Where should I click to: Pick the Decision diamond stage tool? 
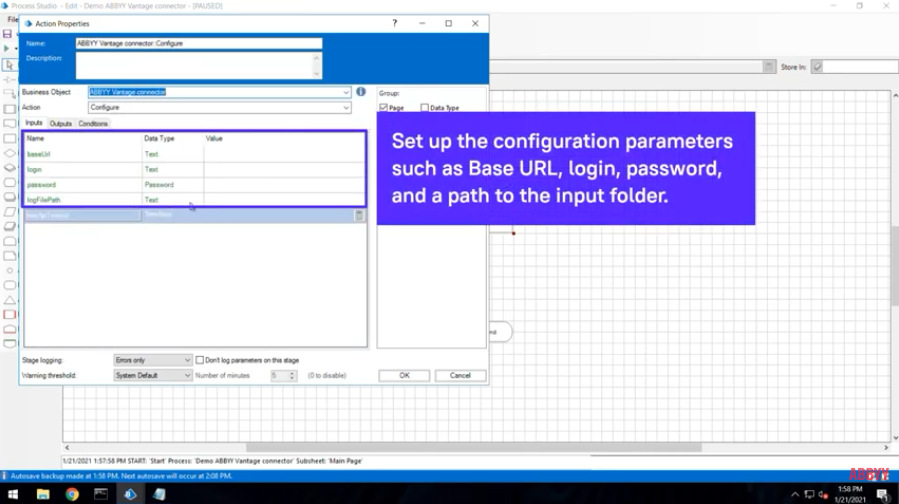tap(10, 153)
